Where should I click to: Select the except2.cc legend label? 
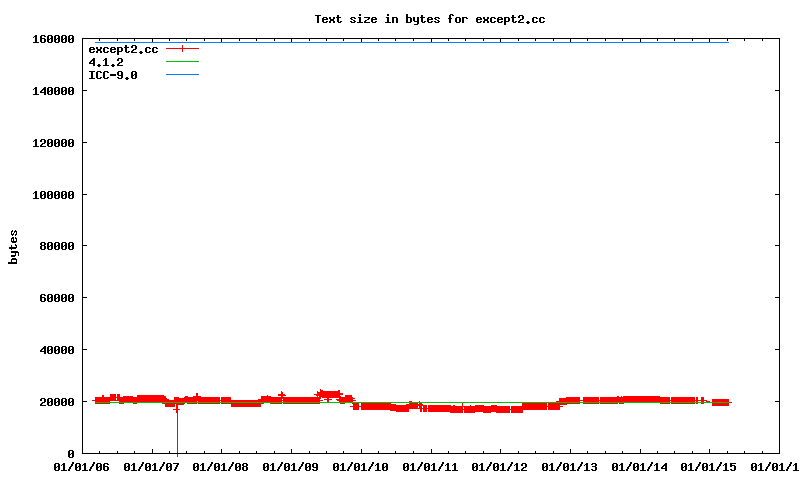point(123,48)
